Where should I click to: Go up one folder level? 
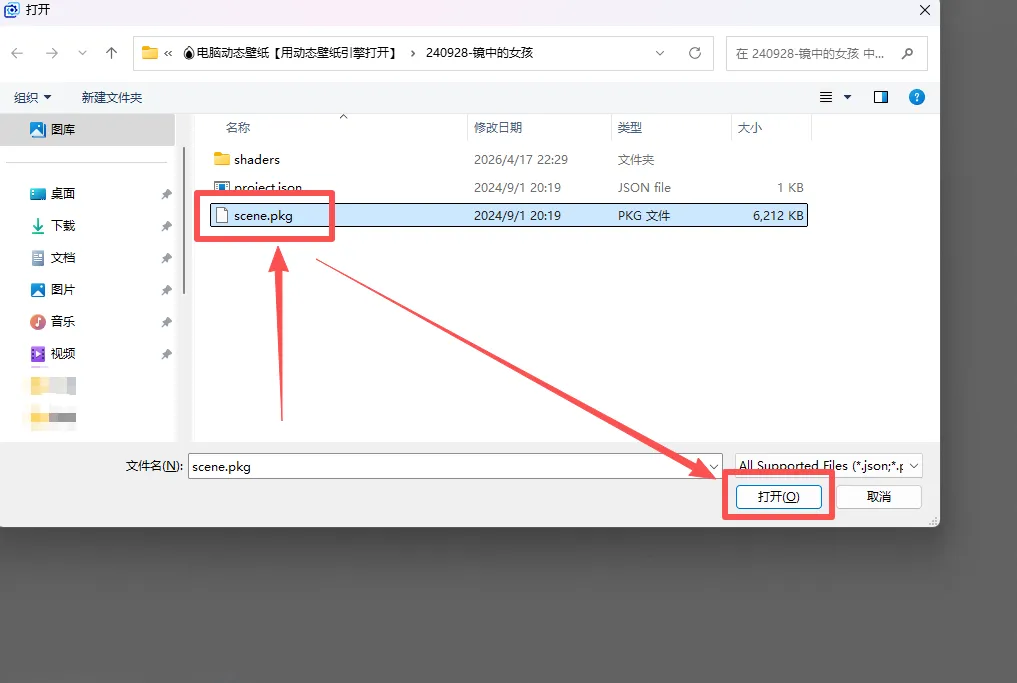112,53
